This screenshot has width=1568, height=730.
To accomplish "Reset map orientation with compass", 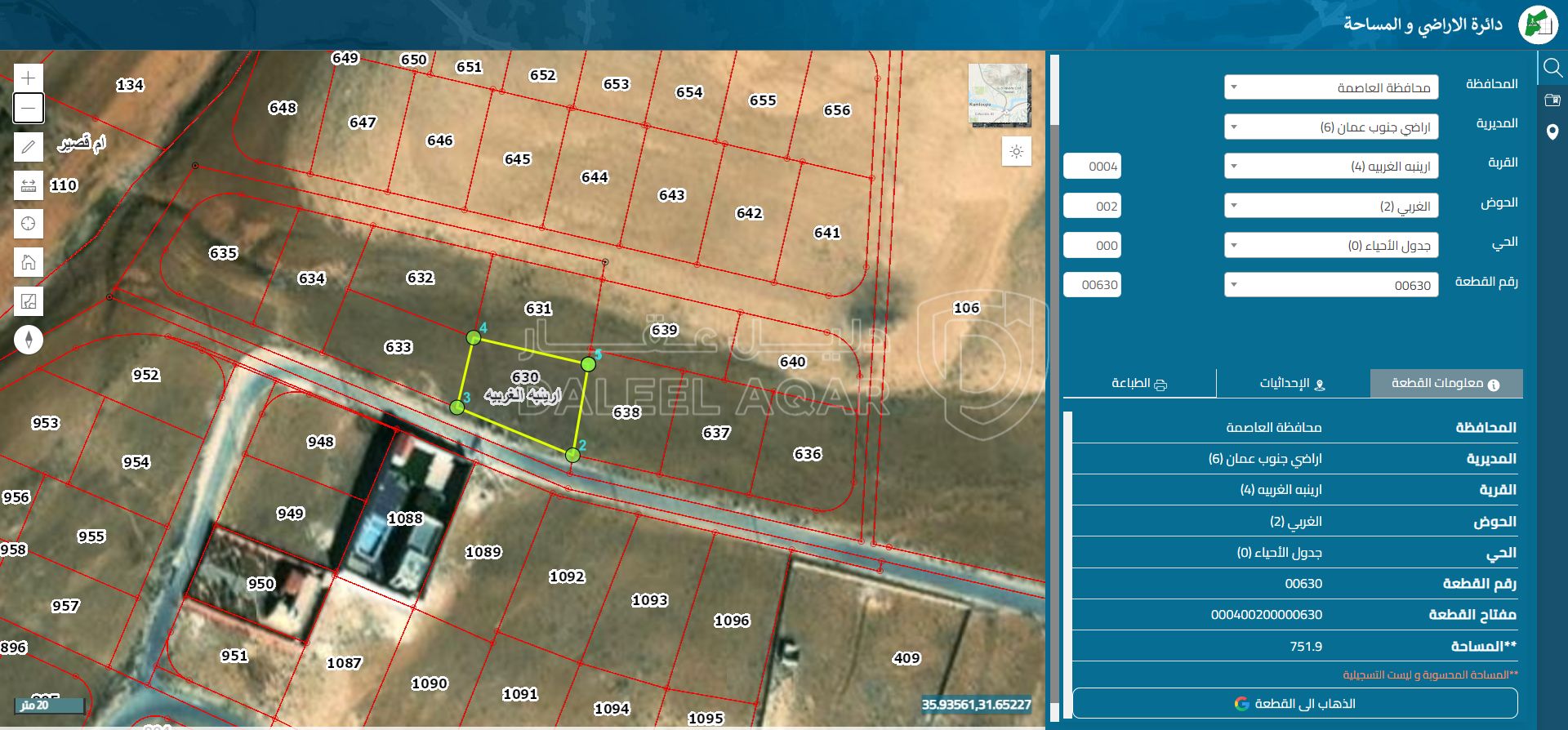I will (x=29, y=340).
